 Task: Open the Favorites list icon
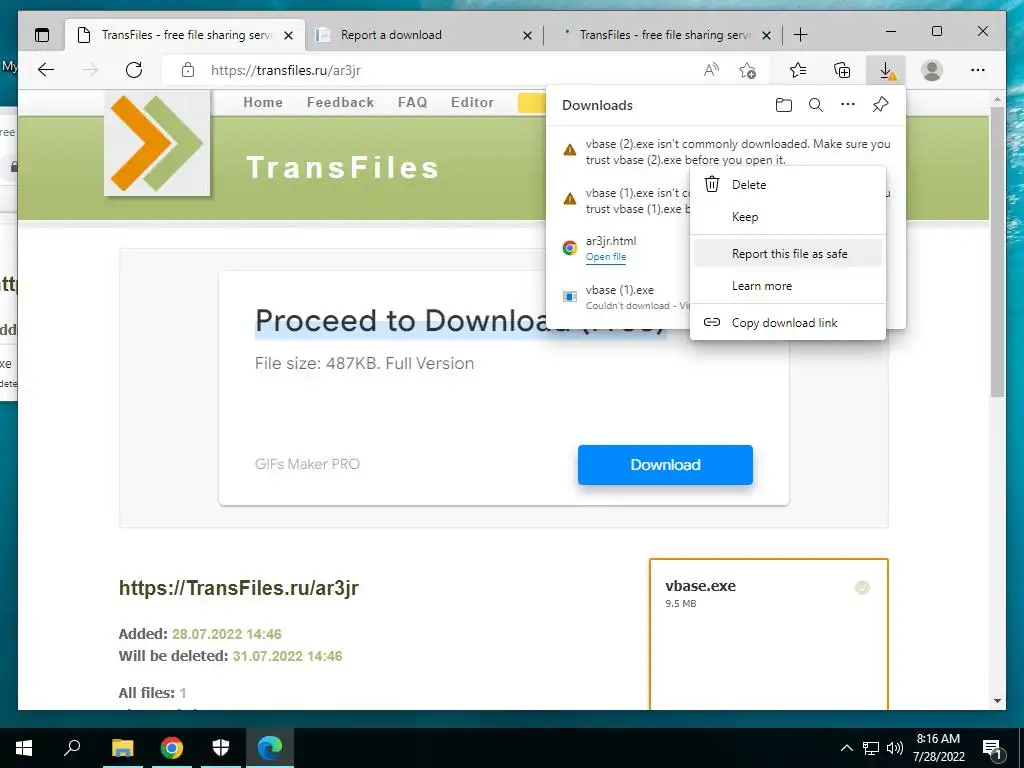pos(797,70)
